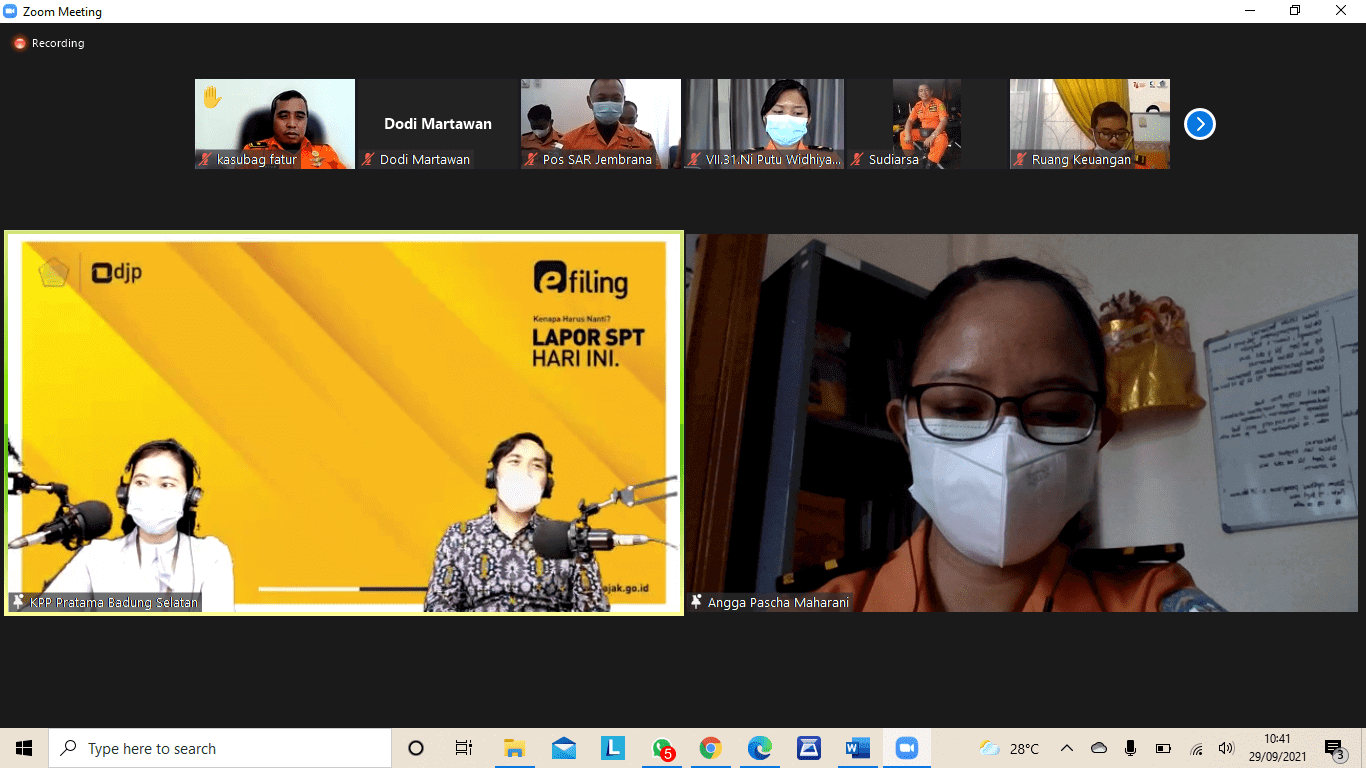The image size is (1366, 768).
Task: Click the volume speaker icon in system tray
Action: (1226, 748)
